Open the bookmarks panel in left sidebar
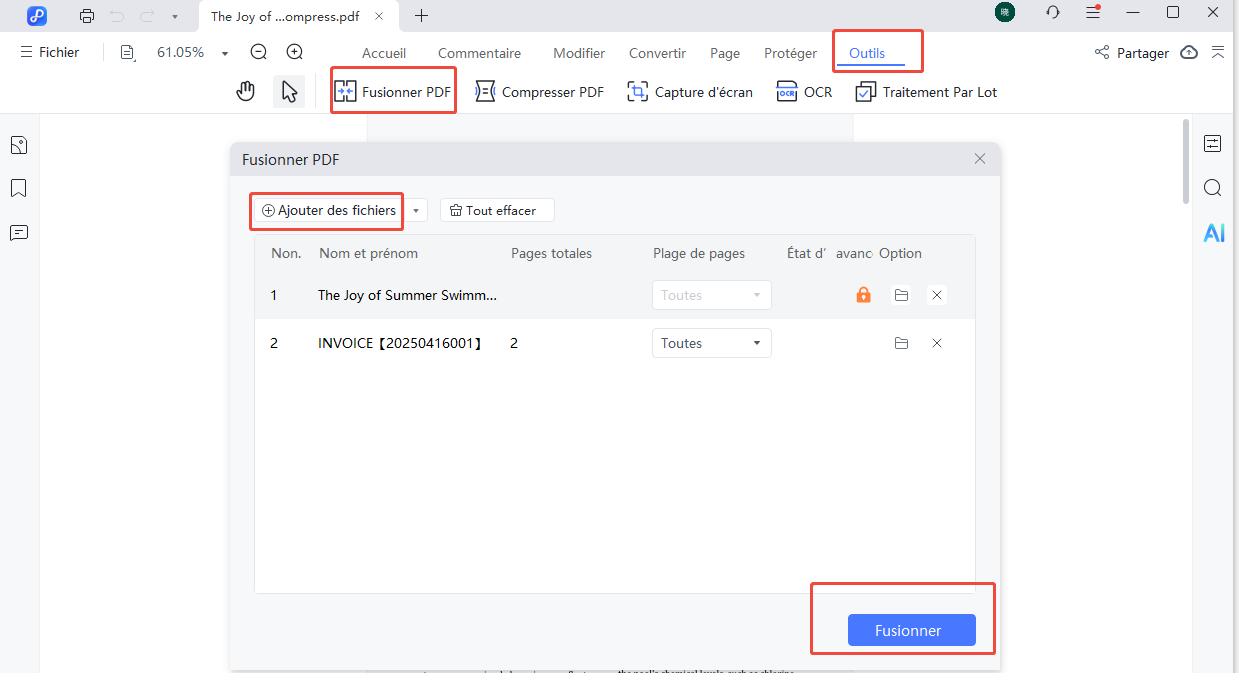Screen dimensions: 1239x673 (x=18, y=189)
